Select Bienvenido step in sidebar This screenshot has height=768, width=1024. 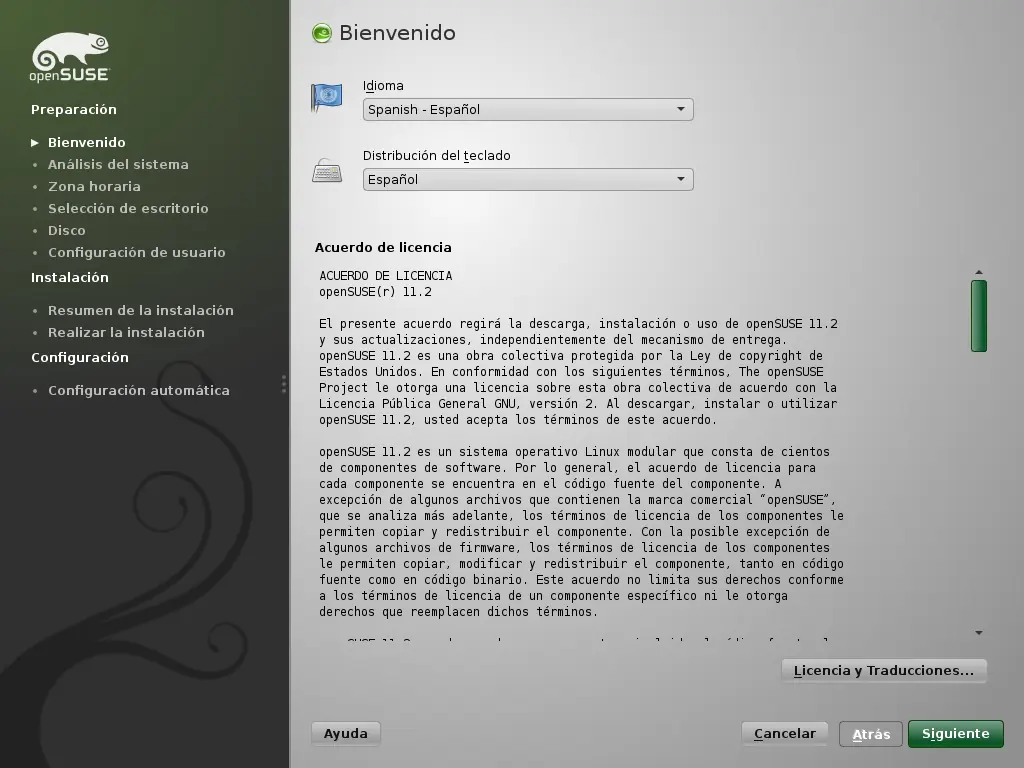86,142
